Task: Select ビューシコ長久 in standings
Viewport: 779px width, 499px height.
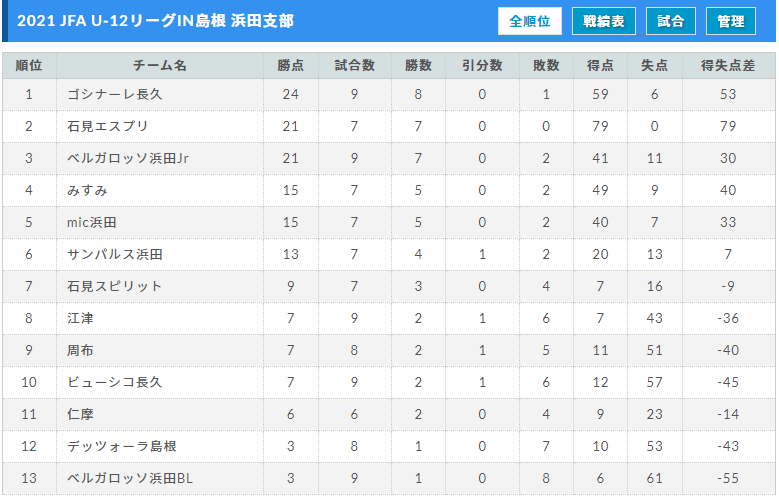Action: [x=115, y=382]
